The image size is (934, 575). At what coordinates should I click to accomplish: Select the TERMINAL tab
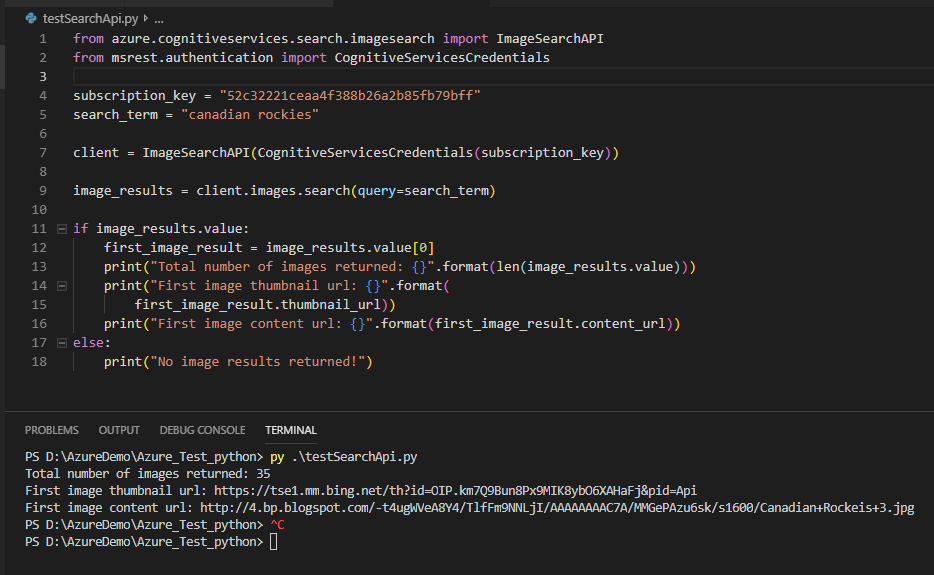click(290, 430)
